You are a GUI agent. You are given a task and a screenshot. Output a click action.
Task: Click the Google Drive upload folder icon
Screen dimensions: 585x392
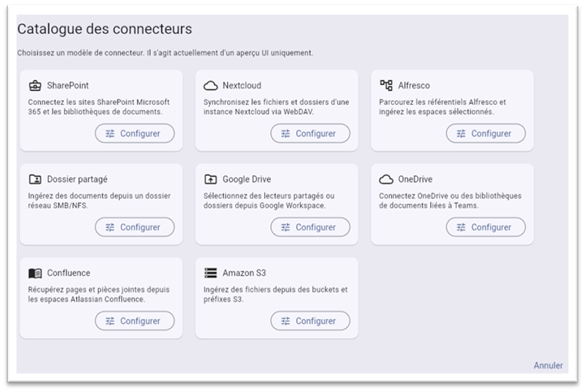coord(210,179)
